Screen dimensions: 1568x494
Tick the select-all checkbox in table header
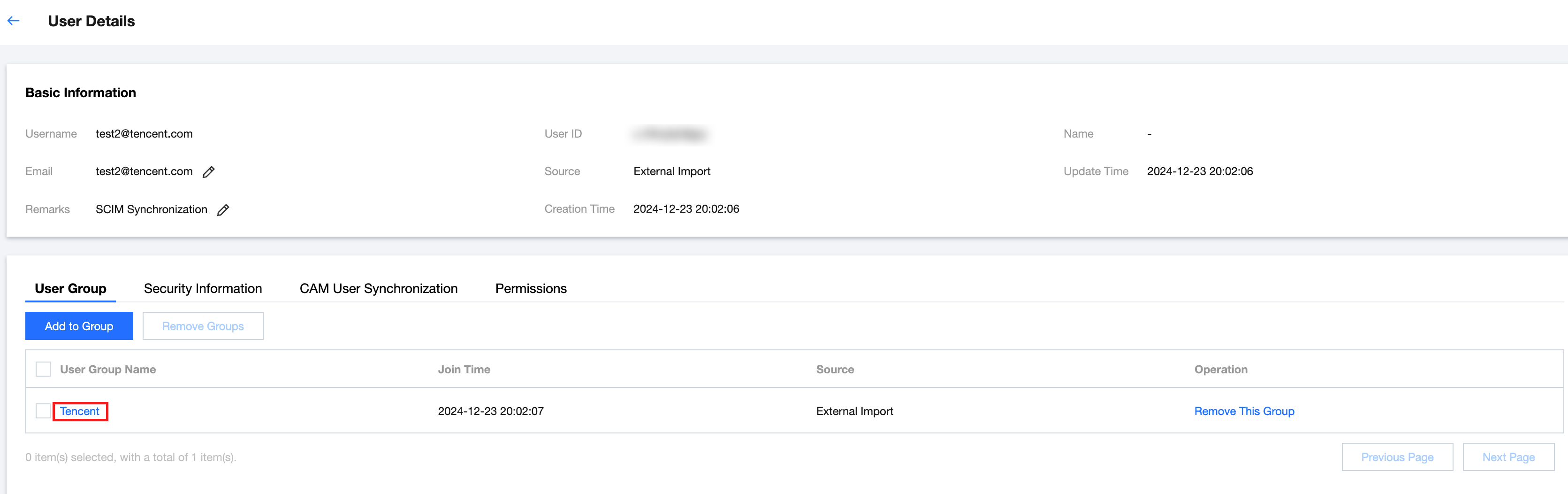coord(43,369)
